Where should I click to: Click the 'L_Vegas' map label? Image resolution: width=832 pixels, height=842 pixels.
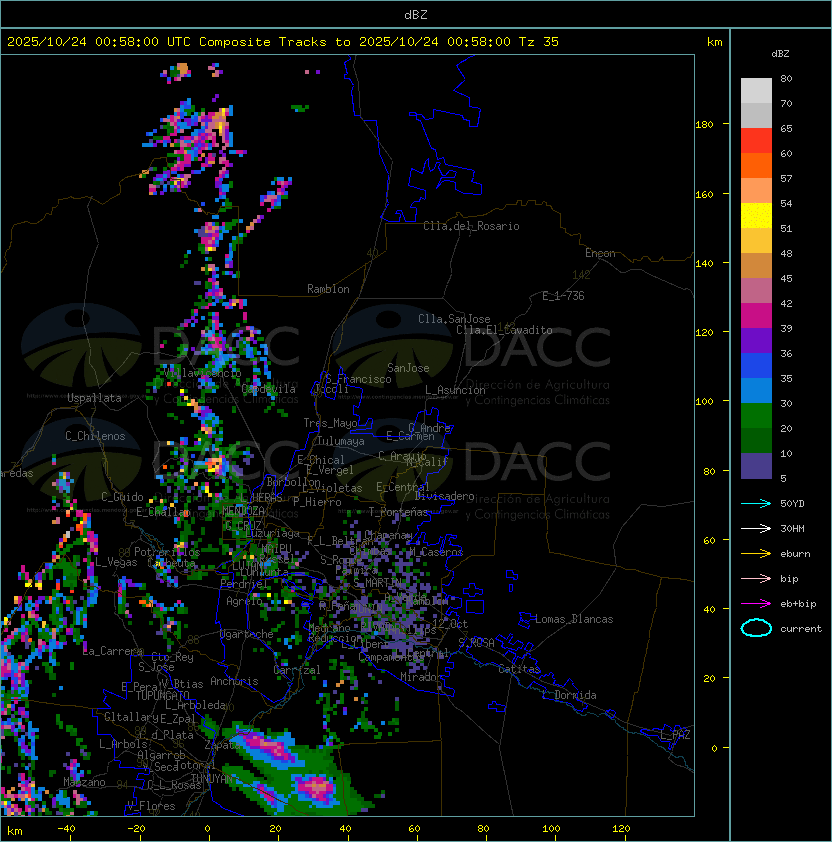116,562
